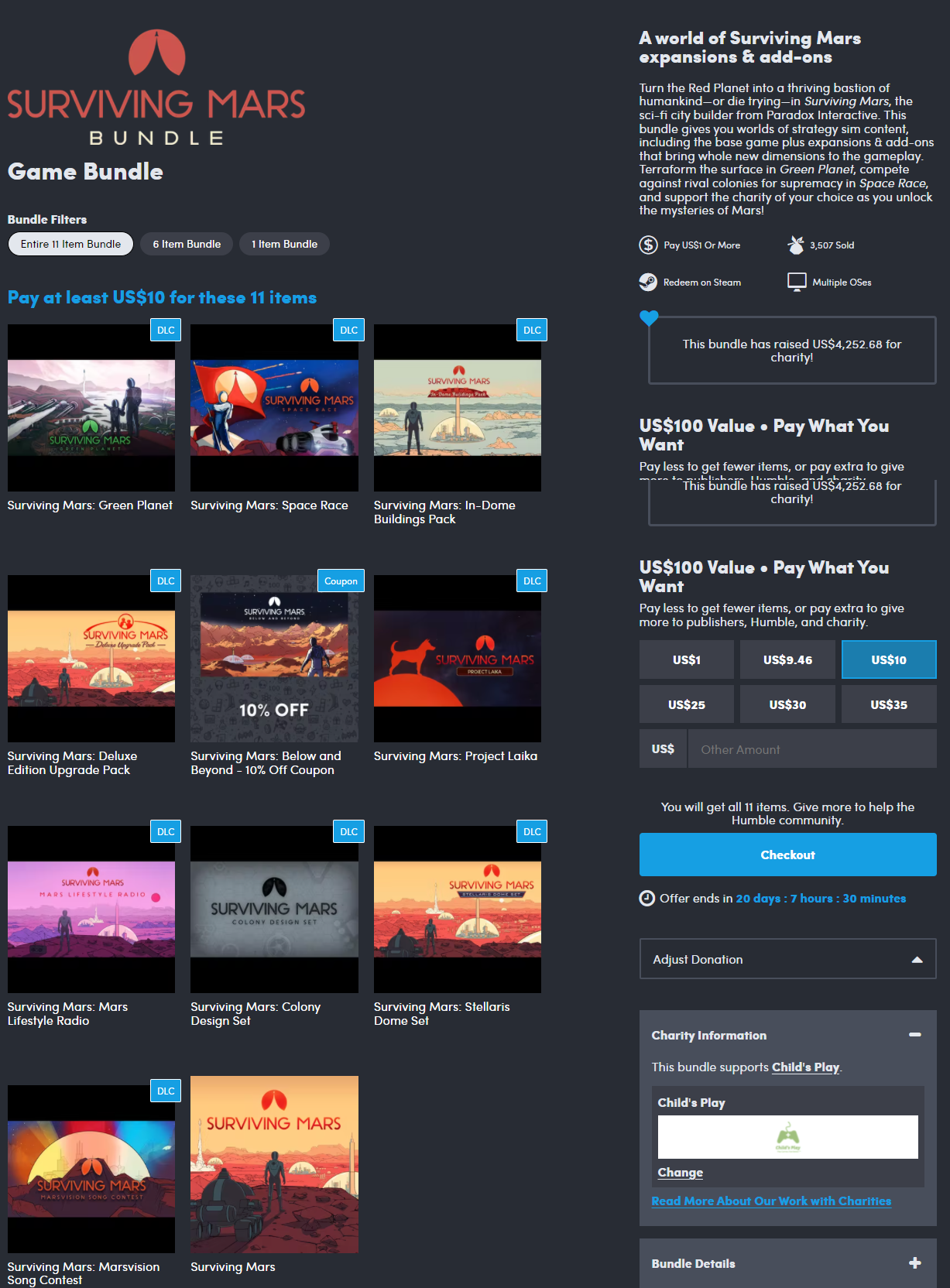The width and height of the screenshot is (950, 1288).
Task: Open Marsvision Song Contest thumbnail
Action: click(91, 1169)
